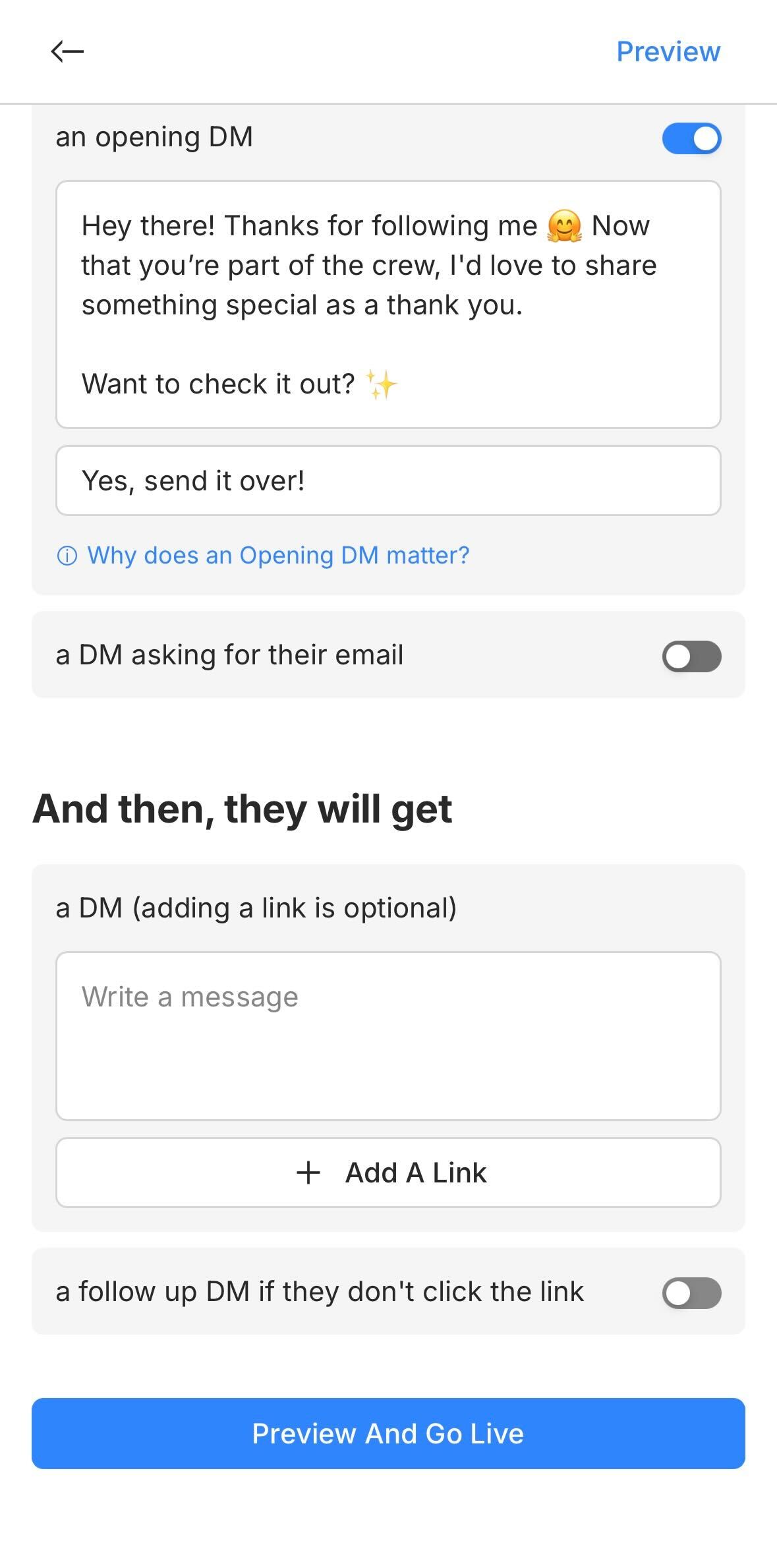Focus the 'Write a message' text box
This screenshot has width=777, height=1568.
click(x=388, y=1035)
